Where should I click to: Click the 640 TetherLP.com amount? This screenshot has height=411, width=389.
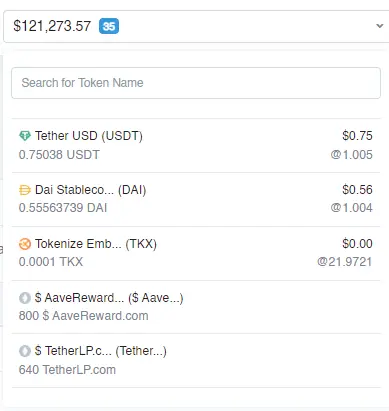[x=67, y=370]
